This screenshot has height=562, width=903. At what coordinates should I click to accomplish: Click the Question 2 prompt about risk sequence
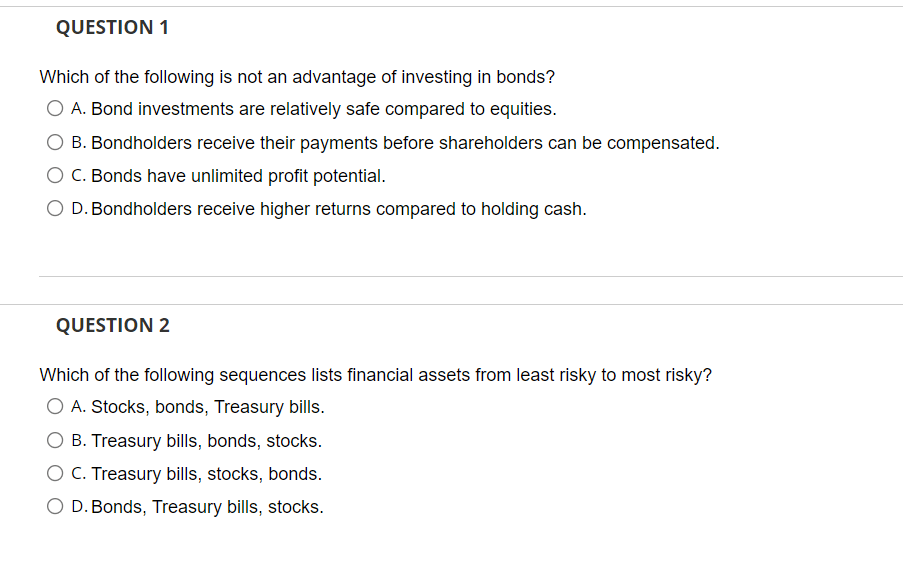[375, 375]
